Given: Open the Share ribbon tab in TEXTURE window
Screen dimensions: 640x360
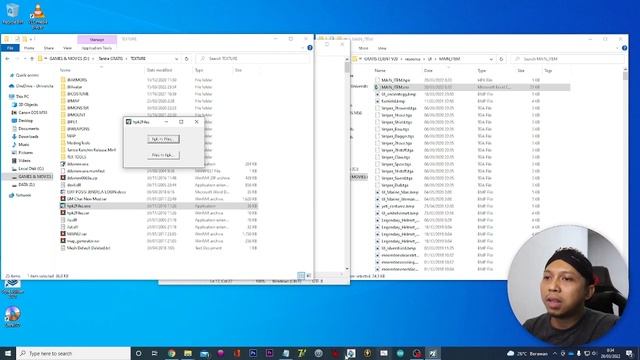Looking at the screenshot, I should [49, 48].
